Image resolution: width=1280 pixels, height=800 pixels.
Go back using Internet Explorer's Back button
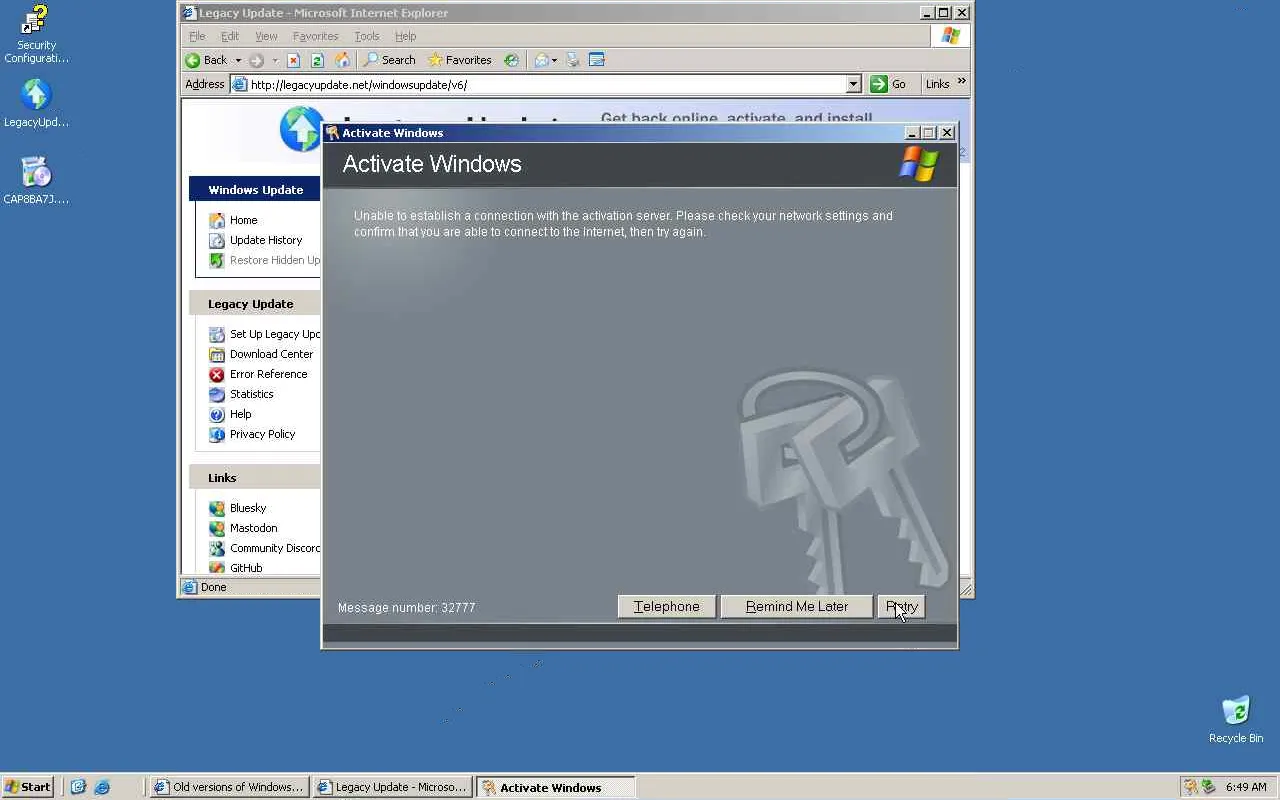[x=207, y=60]
